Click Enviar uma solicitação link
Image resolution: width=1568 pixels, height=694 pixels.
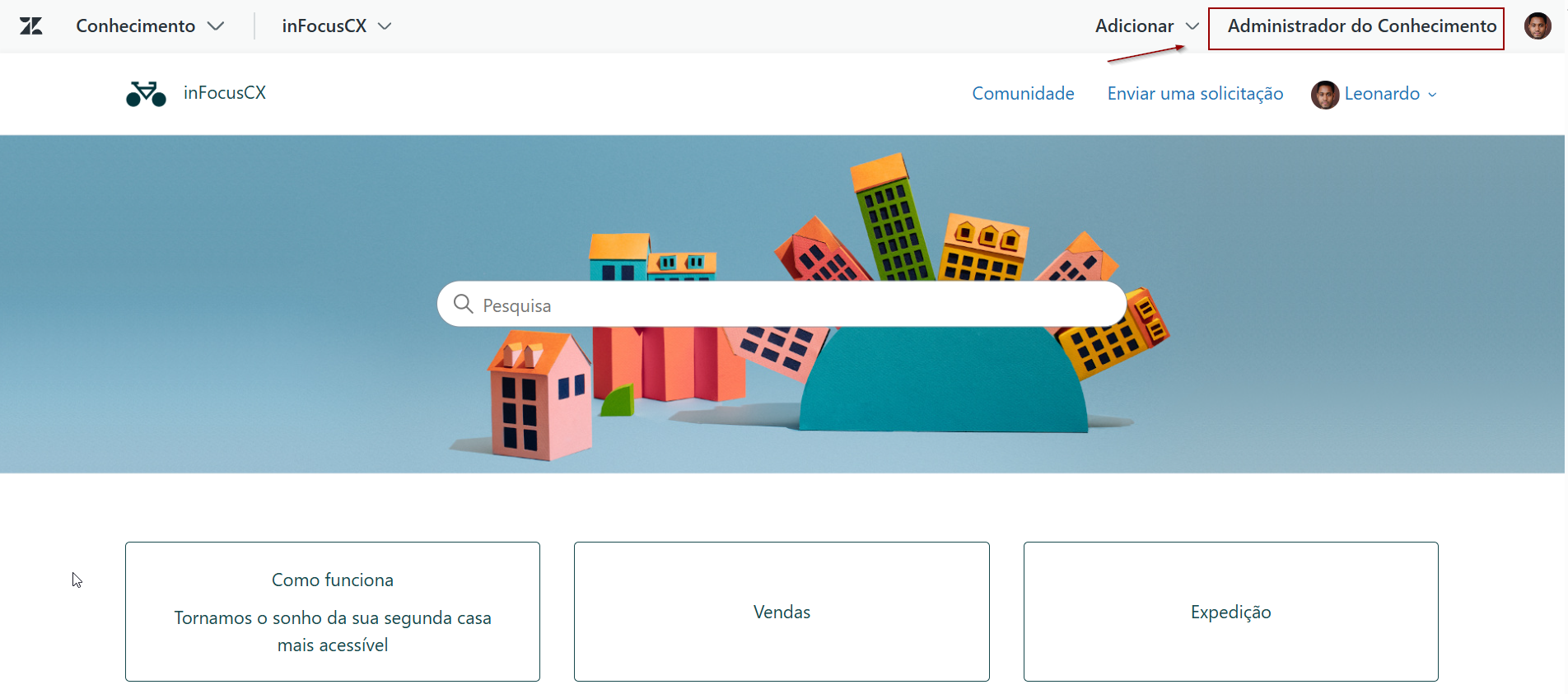[1195, 94]
